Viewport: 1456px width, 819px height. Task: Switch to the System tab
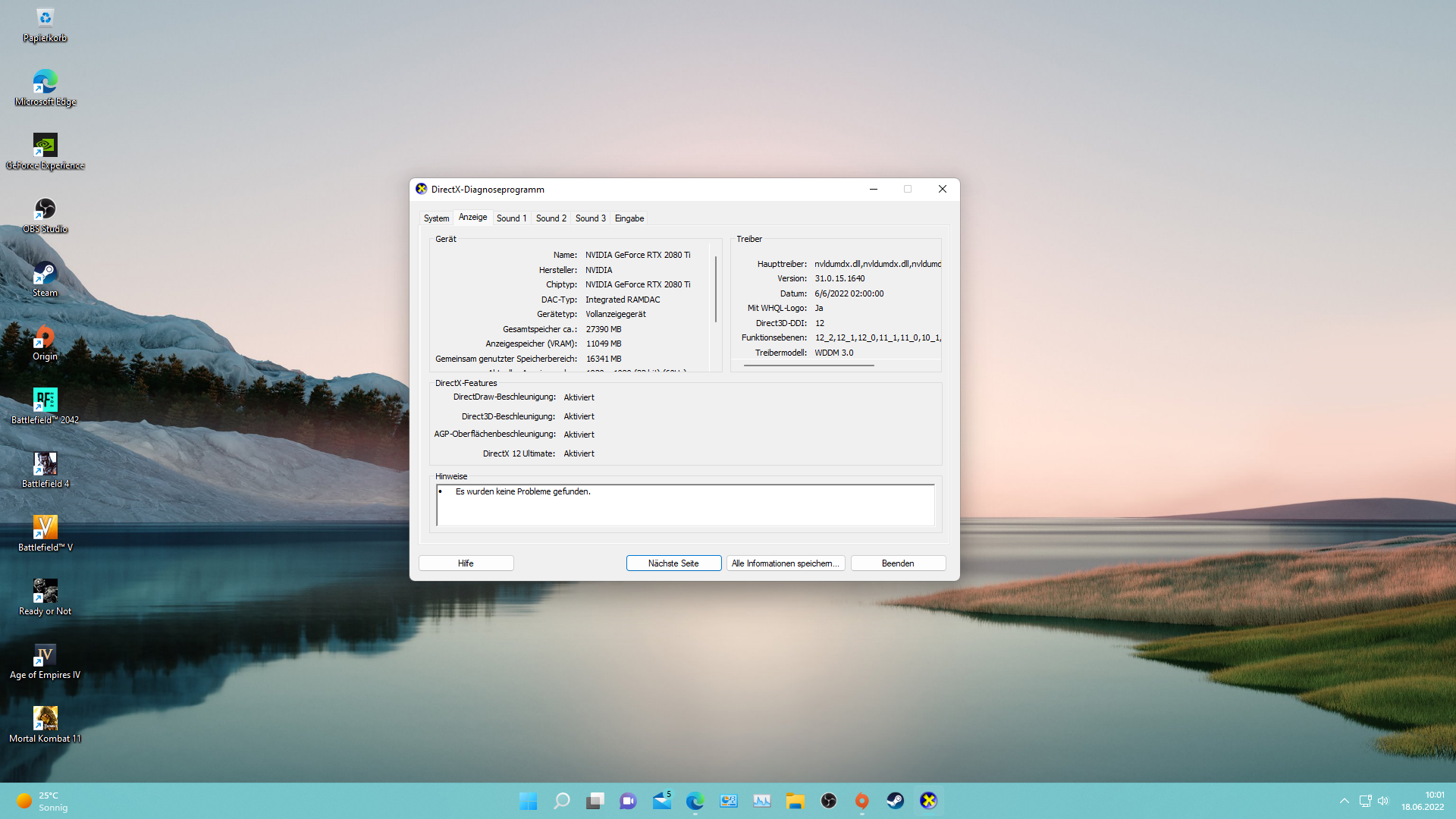(436, 218)
